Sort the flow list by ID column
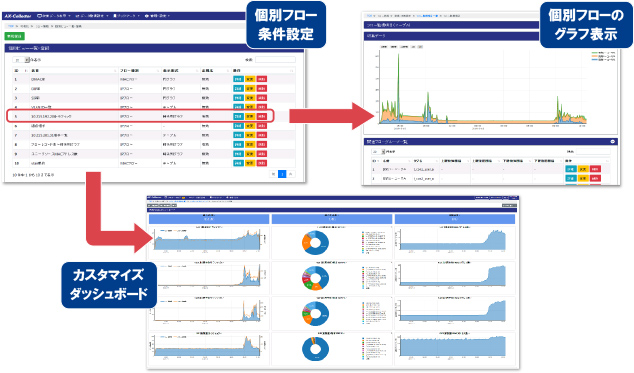Viewport: 634px width, 373px height. click(20, 70)
